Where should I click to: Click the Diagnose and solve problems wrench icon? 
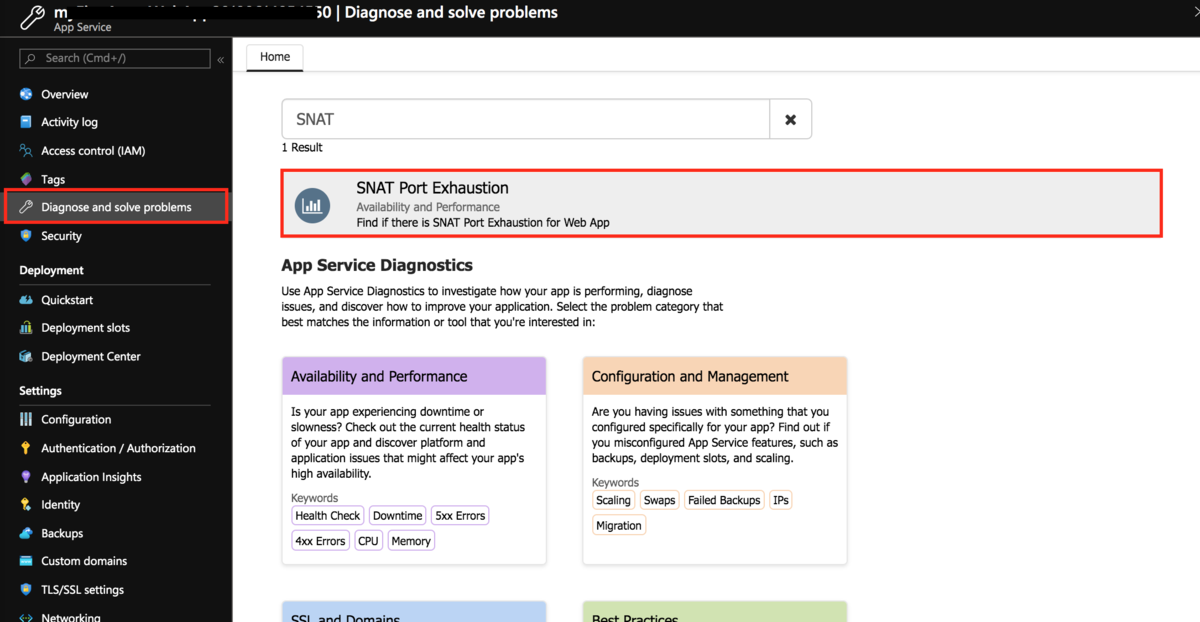(27, 207)
